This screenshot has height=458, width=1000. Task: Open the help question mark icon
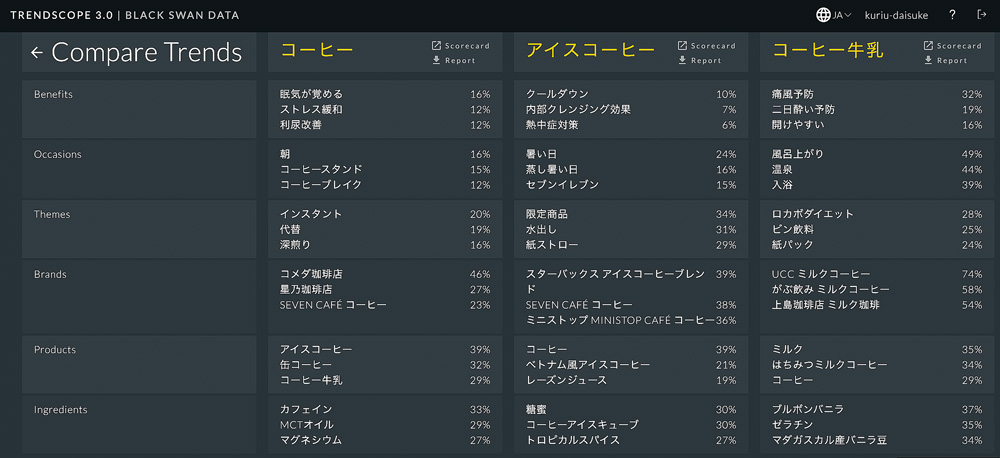click(952, 15)
